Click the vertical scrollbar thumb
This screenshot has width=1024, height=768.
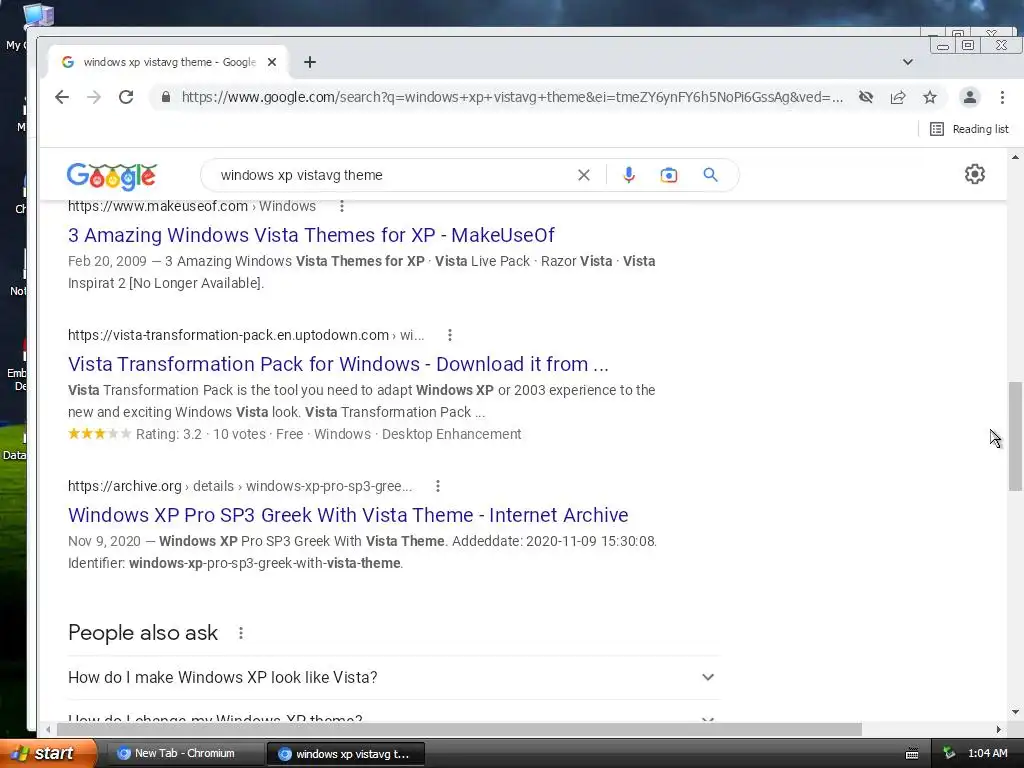(x=1015, y=436)
